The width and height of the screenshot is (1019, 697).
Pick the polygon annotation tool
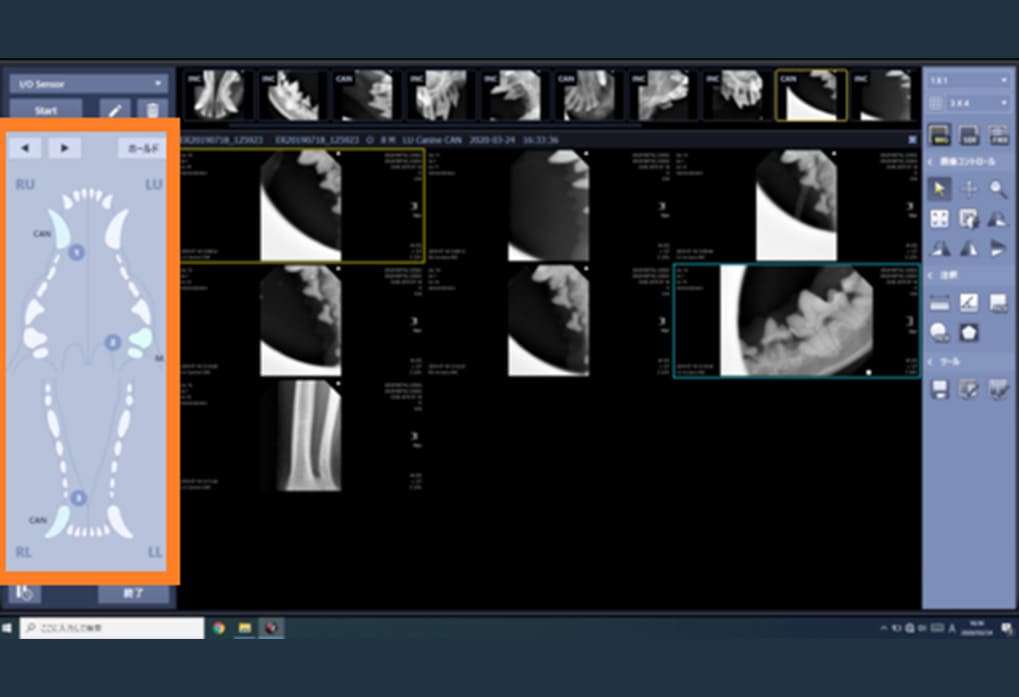tap(969, 332)
